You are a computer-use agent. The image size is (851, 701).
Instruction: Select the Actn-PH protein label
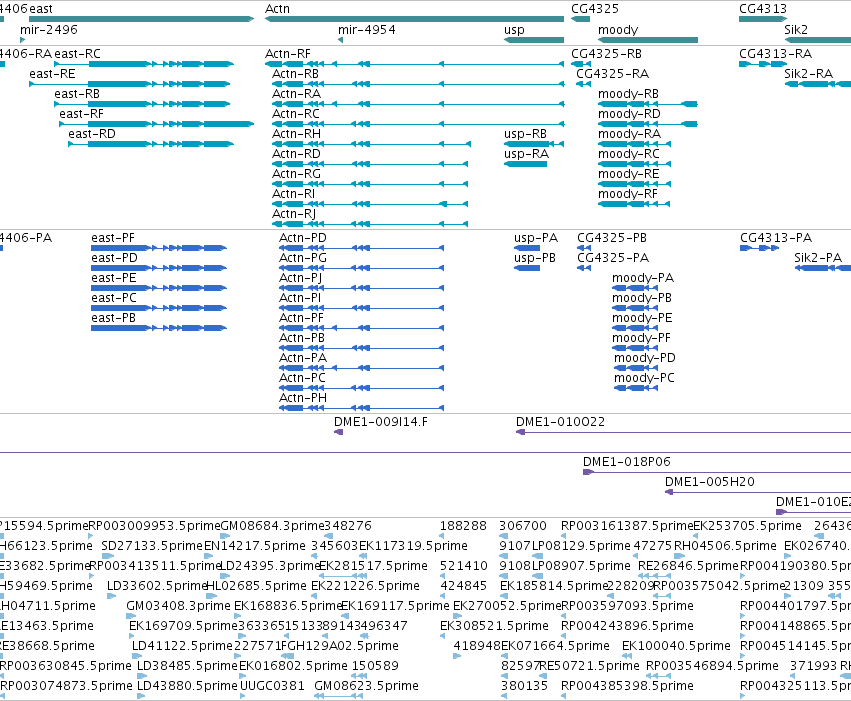coord(303,398)
